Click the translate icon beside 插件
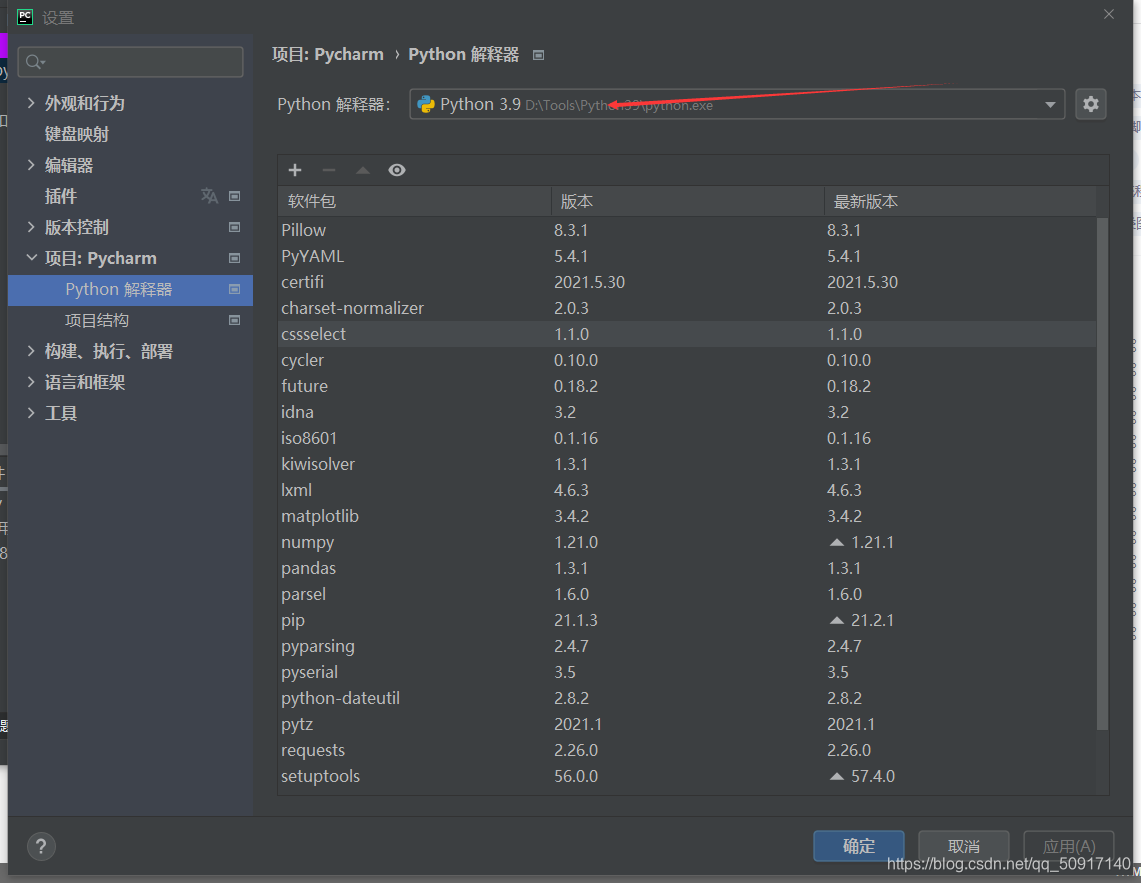1141x883 pixels. [x=209, y=196]
